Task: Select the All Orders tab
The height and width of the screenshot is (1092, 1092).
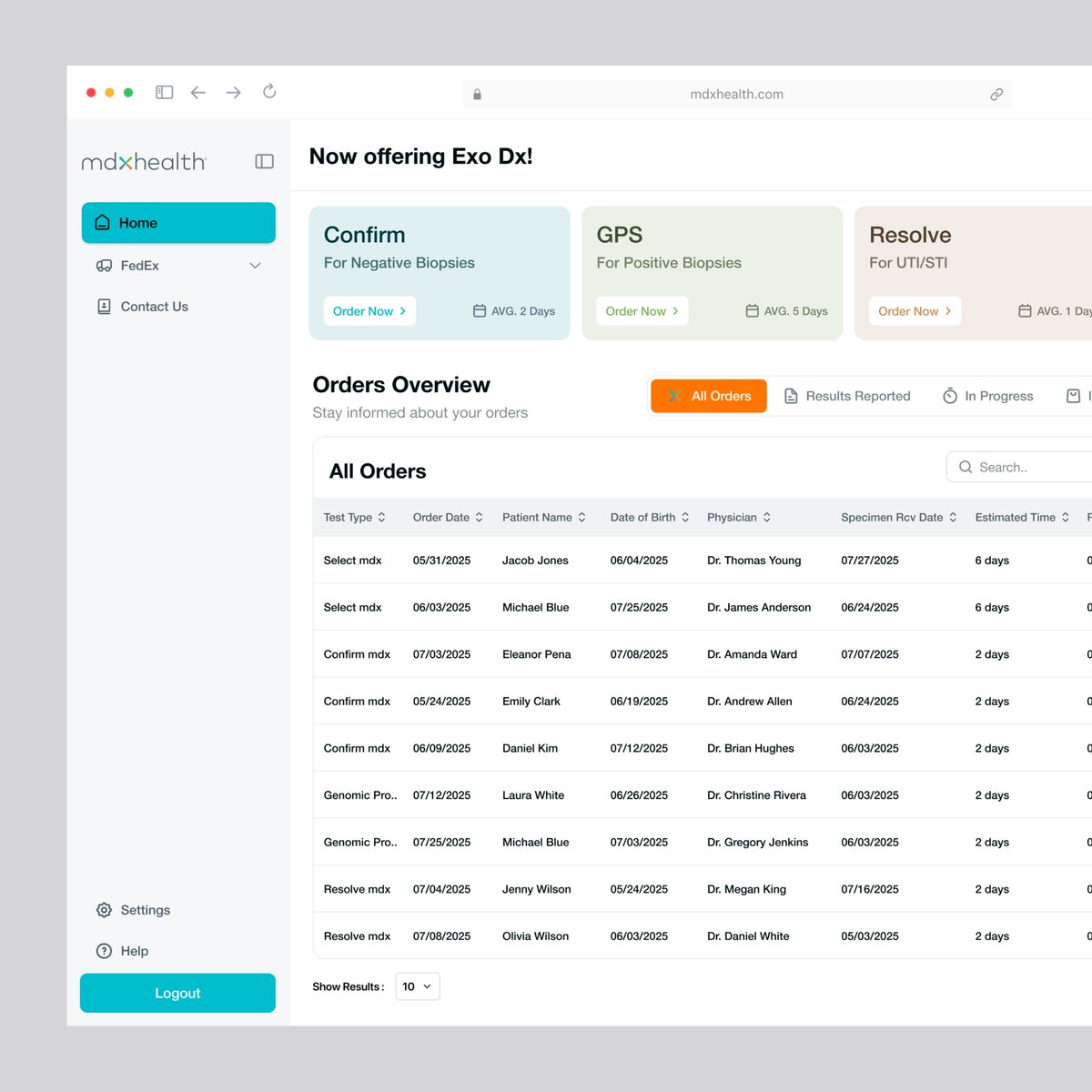Action: pos(709,396)
